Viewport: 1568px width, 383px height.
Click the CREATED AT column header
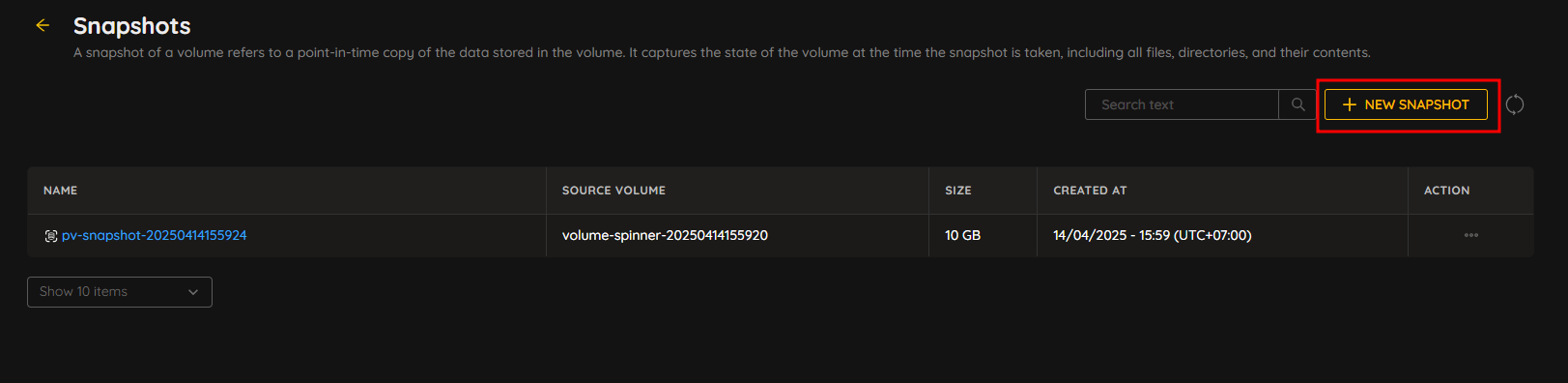[x=1090, y=191]
